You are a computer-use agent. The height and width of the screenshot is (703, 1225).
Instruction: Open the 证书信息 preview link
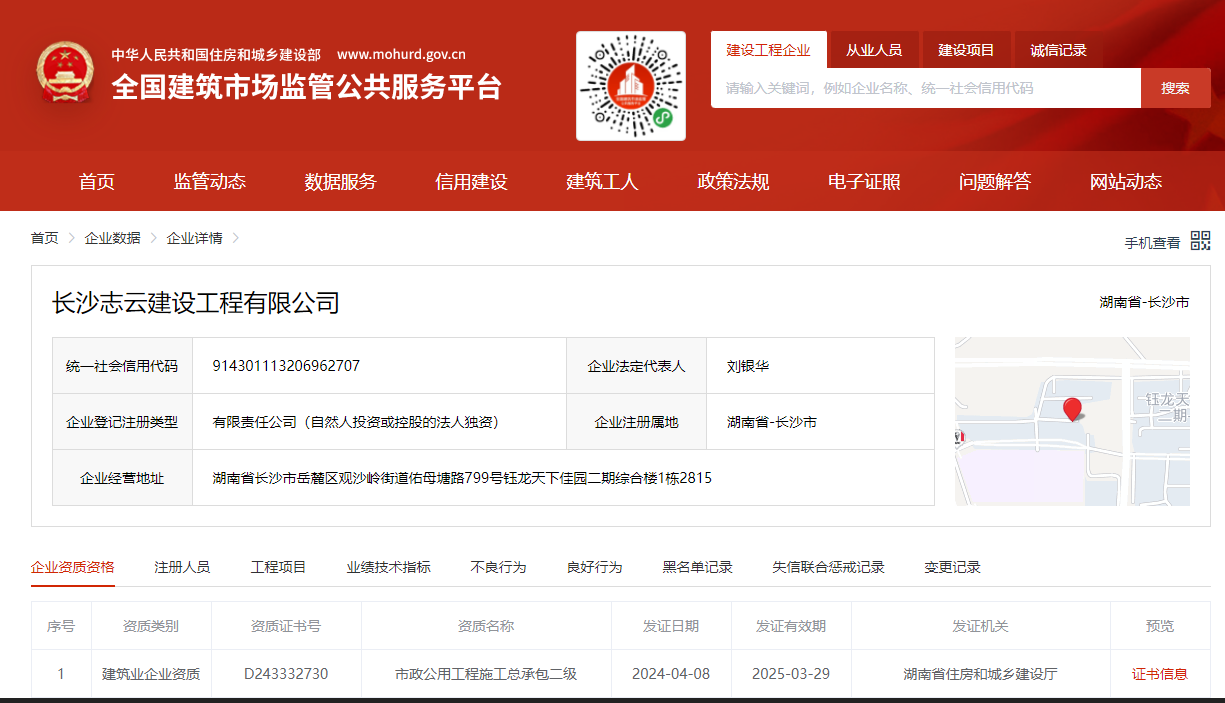point(1160,674)
